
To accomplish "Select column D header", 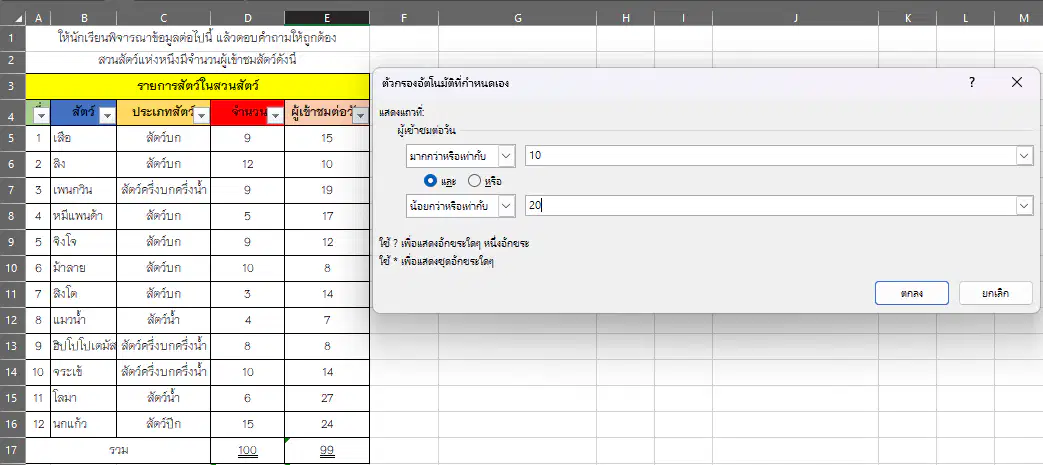I will click(x=247, y=19).
